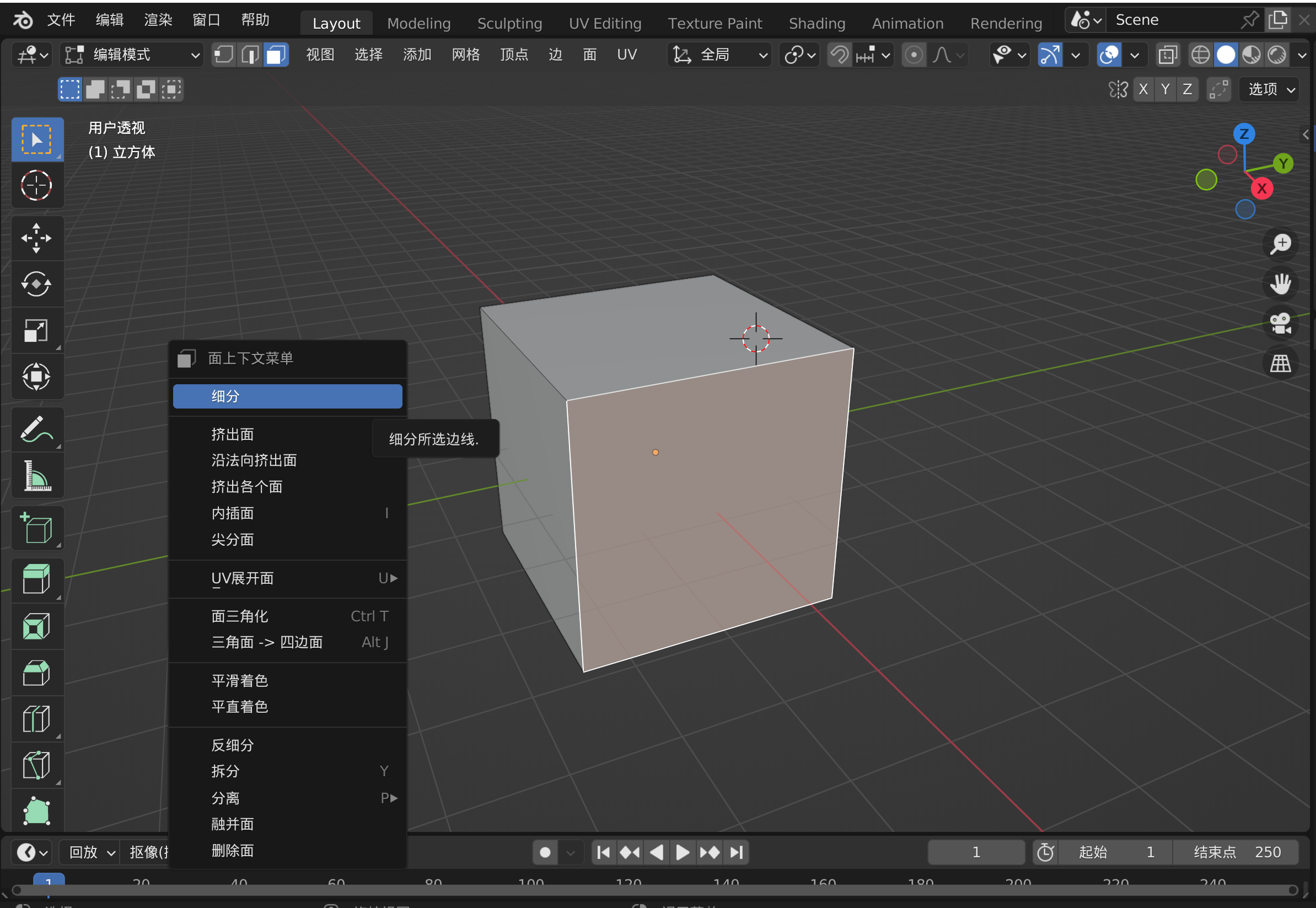Switch to face select mode
The width and height of the screenshot is (1316, 908).
coord(276,55)
